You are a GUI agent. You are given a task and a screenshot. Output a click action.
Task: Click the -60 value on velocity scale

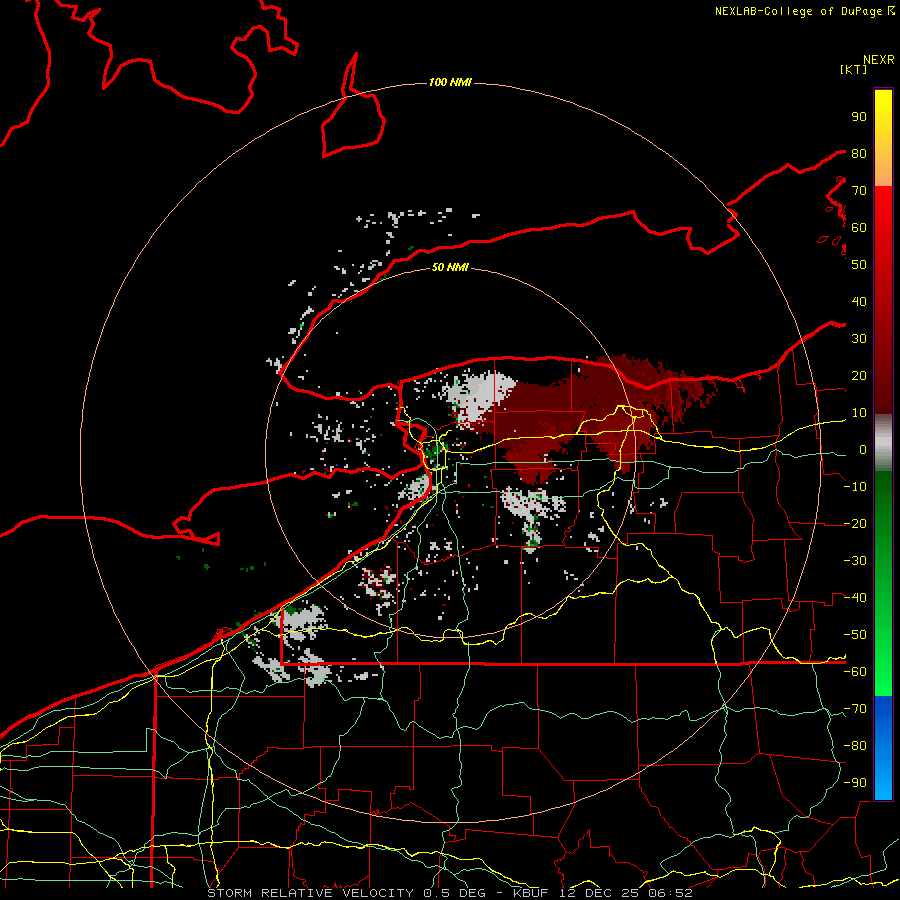855,672
